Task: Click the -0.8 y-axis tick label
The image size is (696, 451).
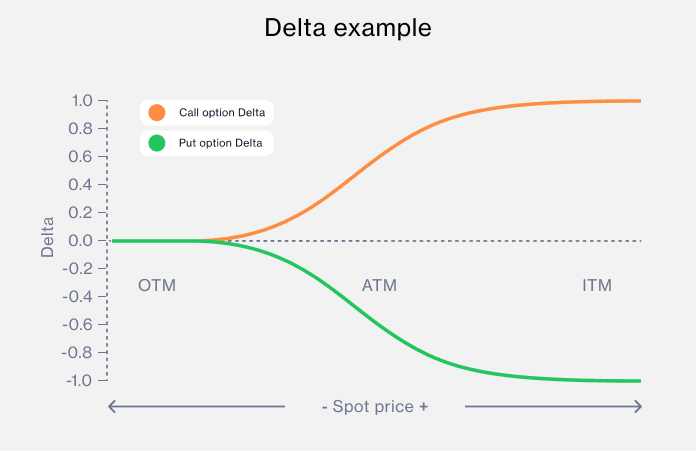Action: tap(80, 353)
